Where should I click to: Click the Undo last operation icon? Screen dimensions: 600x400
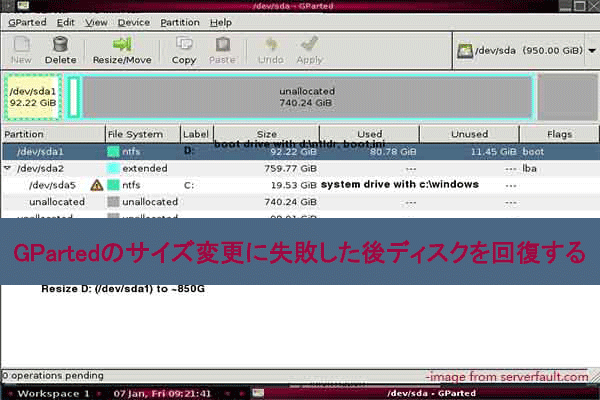pos(271,44)
